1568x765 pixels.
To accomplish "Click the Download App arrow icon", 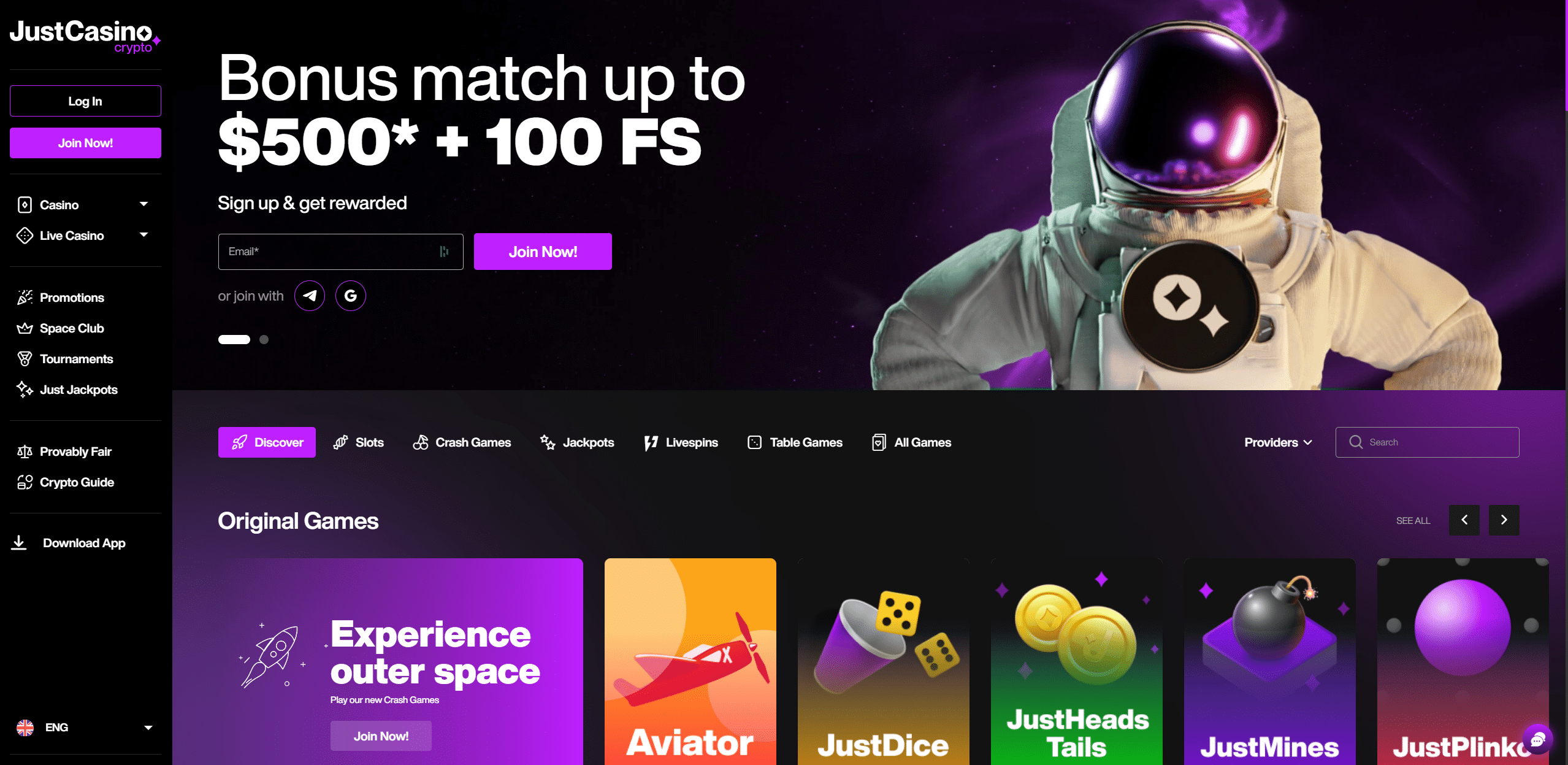I will tap(19, 543).
